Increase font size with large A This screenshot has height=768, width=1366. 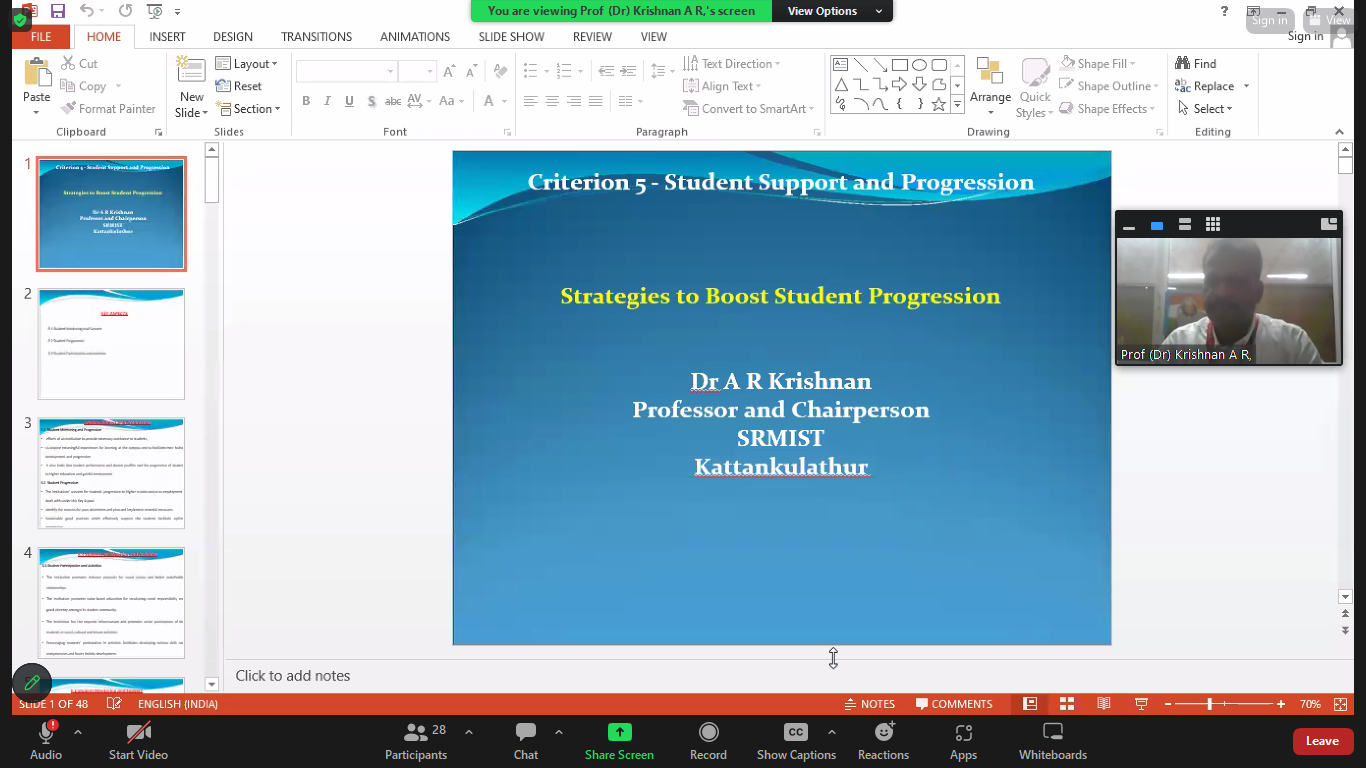449,72
